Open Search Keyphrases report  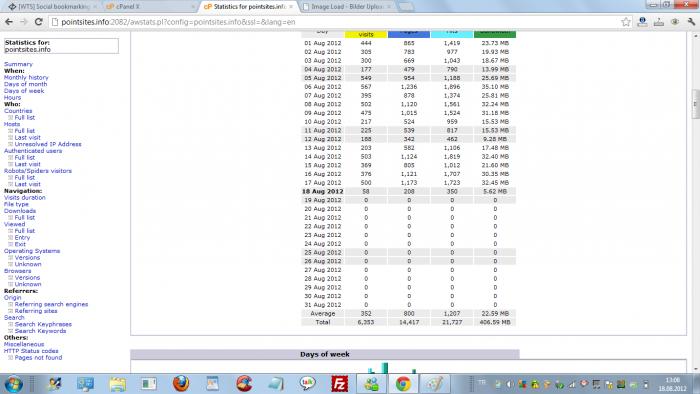click(x=43, y=324)
